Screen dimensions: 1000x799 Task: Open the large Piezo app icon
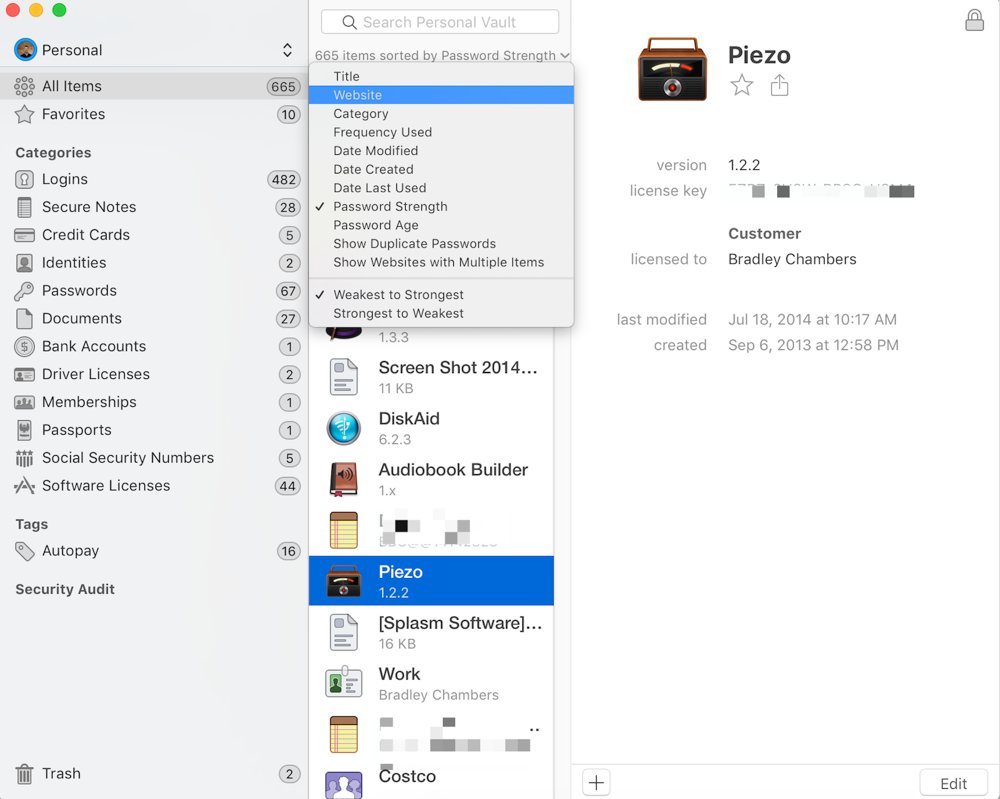[672, 69]
